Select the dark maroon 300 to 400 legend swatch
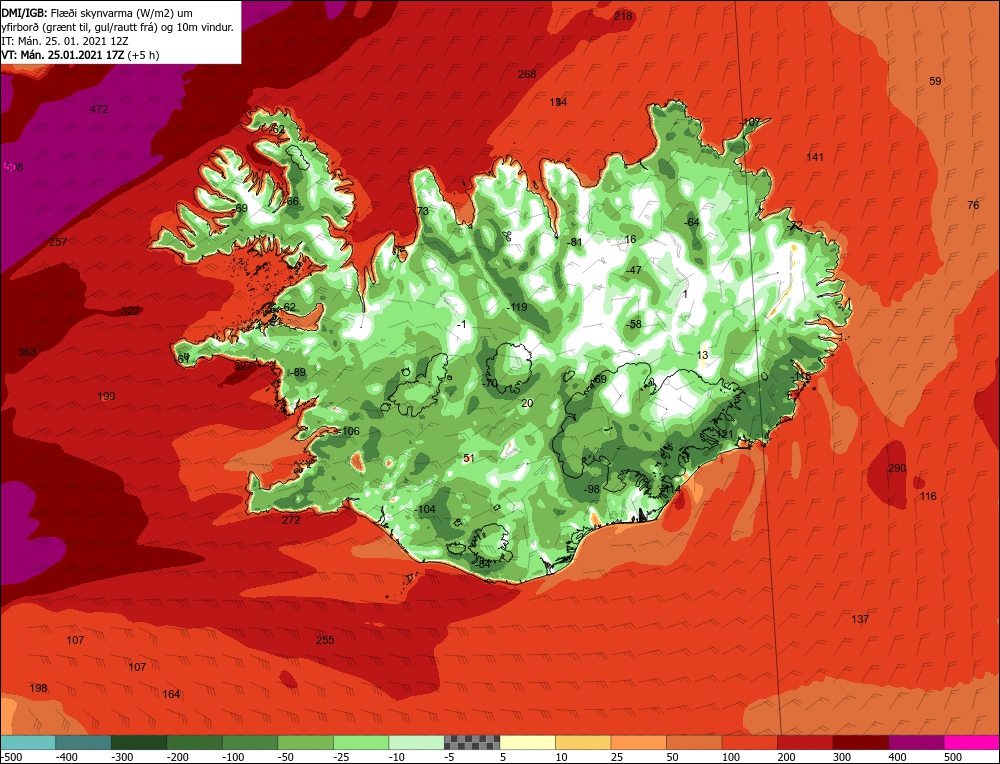Viewport: 1000px width, 764px height. 861,742
